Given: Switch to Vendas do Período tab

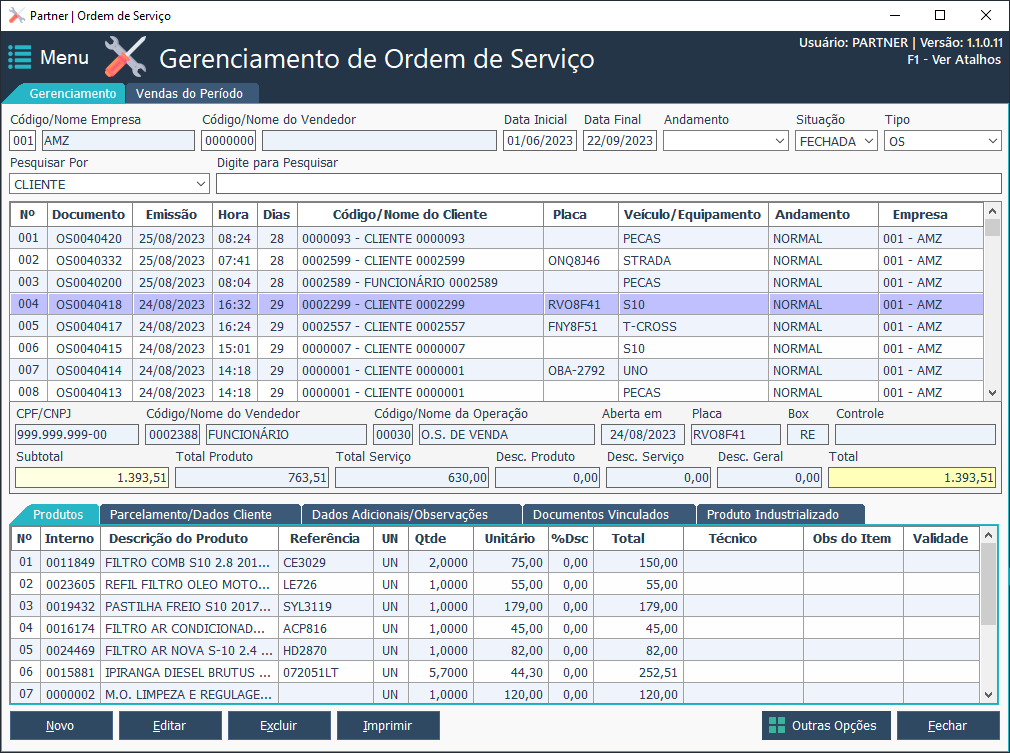Looking at the screenshot, I should 189,93.
